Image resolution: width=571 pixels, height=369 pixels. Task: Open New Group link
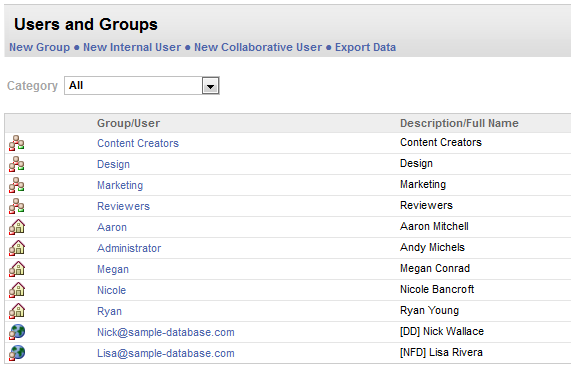(x=39, y=47)
